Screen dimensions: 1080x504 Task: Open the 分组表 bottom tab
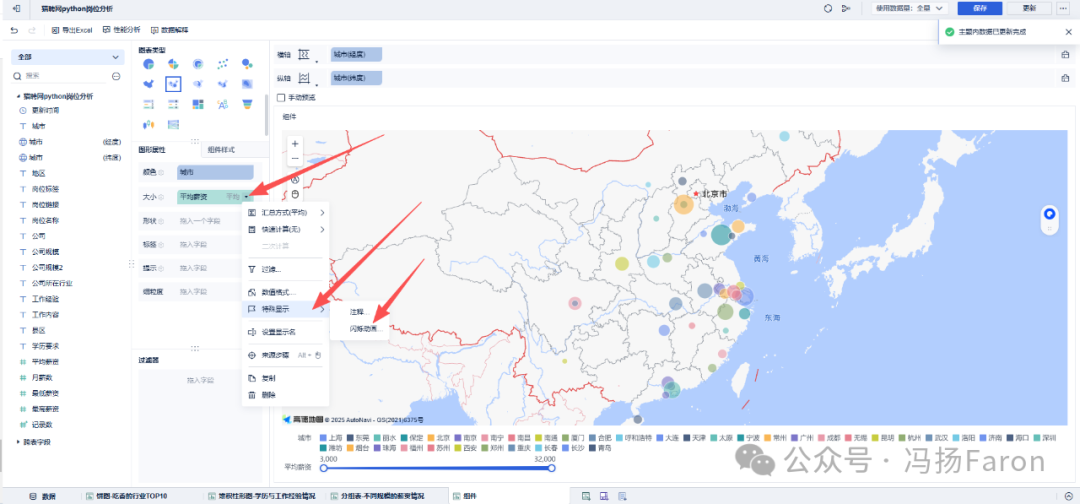pyautogui.click(x=383, y=496)
